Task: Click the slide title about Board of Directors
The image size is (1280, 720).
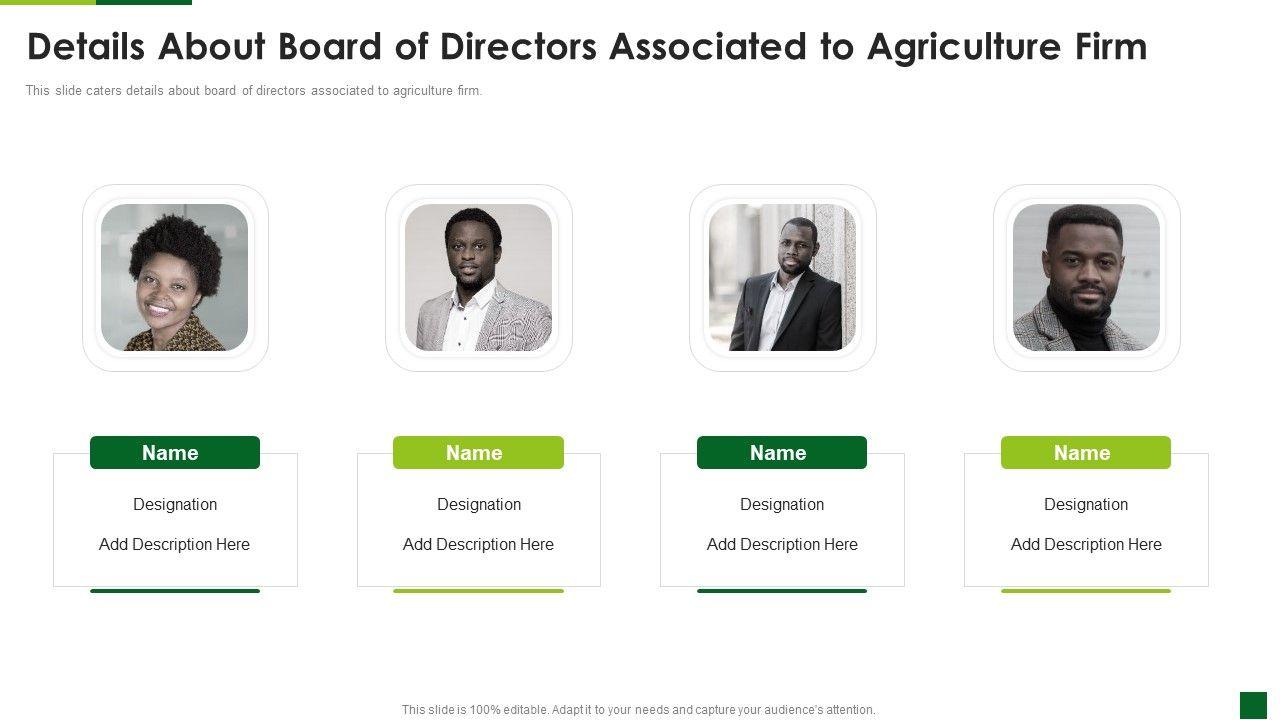Action: click(x=587, y=47)
